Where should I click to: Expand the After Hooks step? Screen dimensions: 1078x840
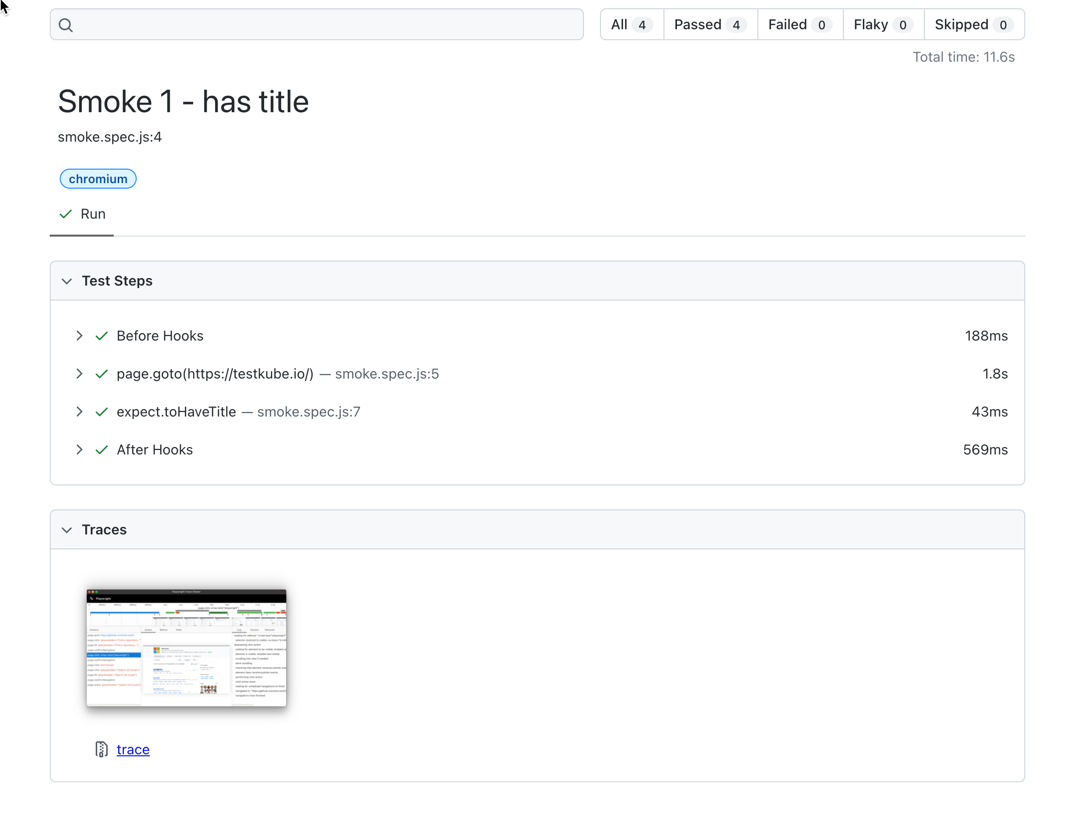click(x=79, y=450)
